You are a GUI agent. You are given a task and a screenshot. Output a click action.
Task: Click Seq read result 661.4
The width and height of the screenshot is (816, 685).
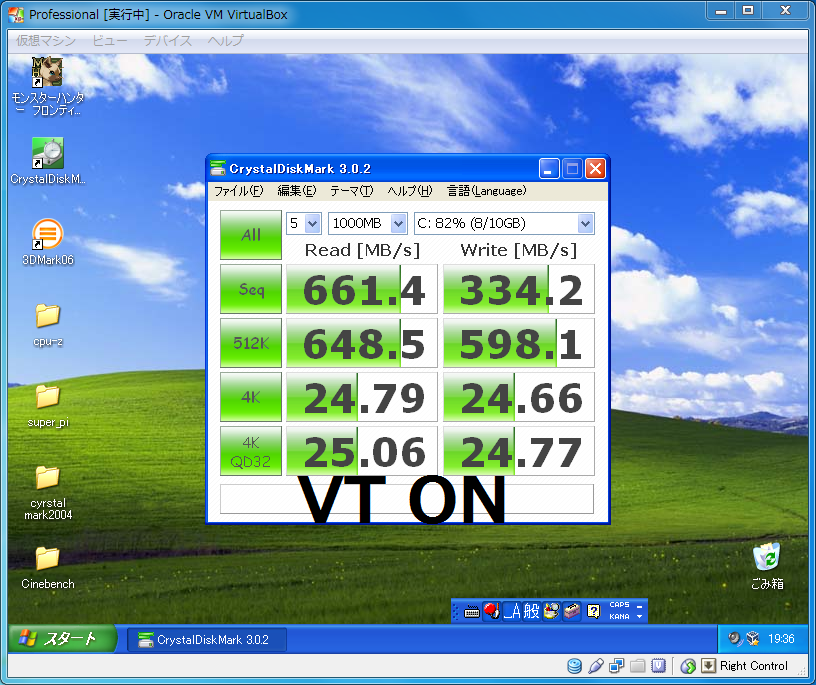tap(362, 289)
